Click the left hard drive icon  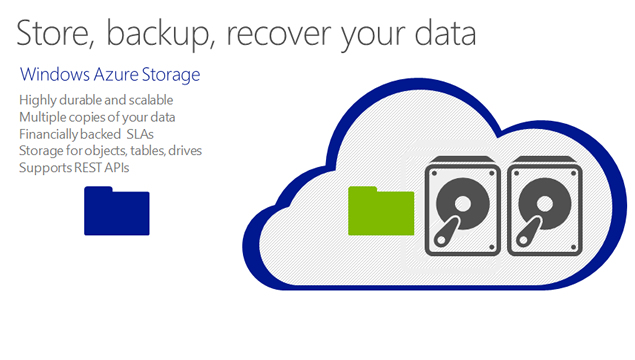(x=462, y=206)
